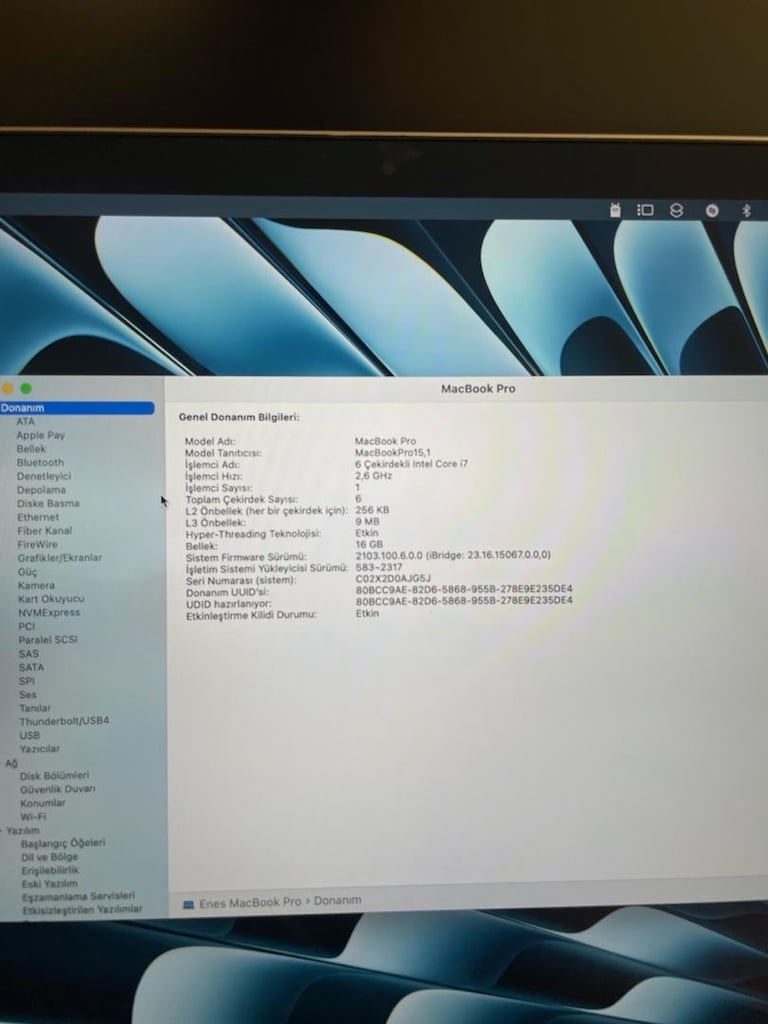Select PCI in the sidebar
This screenshot has width=768, height=1024.
coord(27,626)
